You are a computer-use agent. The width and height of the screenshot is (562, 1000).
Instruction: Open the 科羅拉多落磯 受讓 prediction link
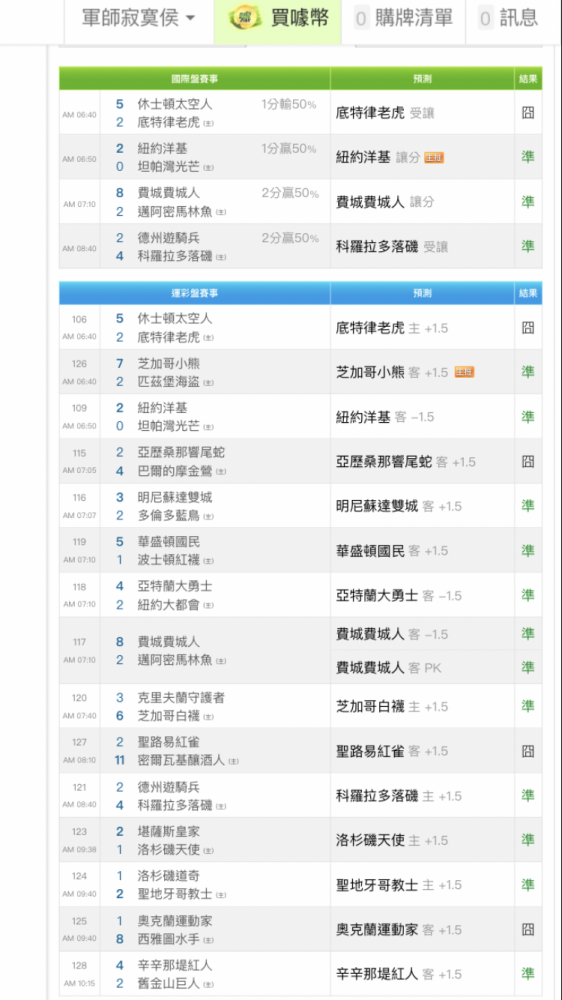(x=392, y=246)
